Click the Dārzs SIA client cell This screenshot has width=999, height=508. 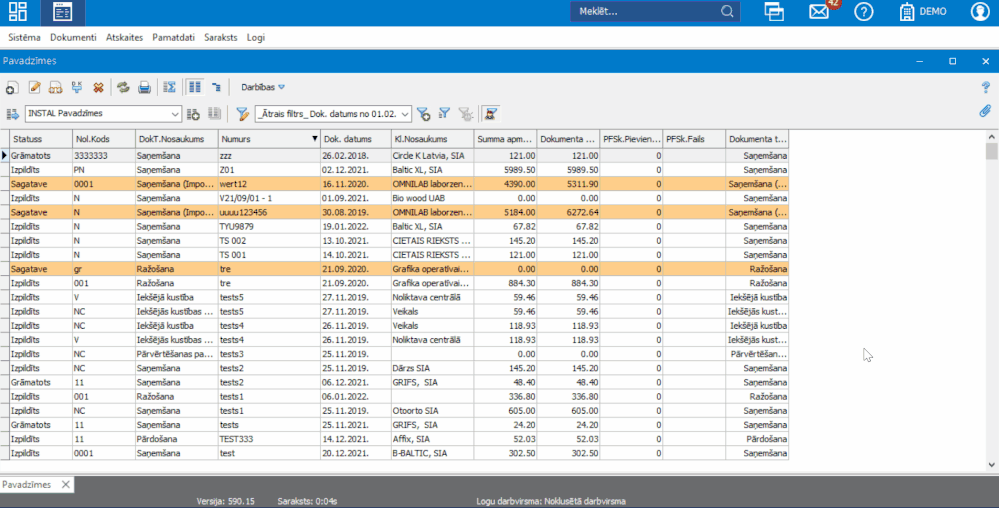click(433, 368)
